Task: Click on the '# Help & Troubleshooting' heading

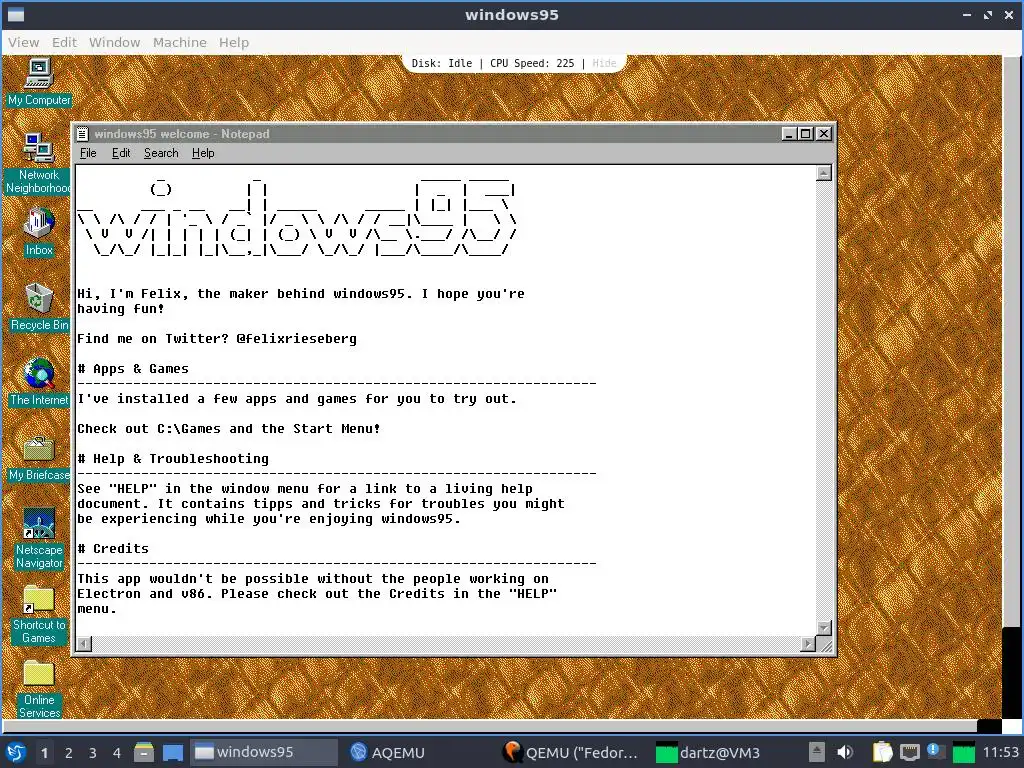Action: [x=173, y=459]
